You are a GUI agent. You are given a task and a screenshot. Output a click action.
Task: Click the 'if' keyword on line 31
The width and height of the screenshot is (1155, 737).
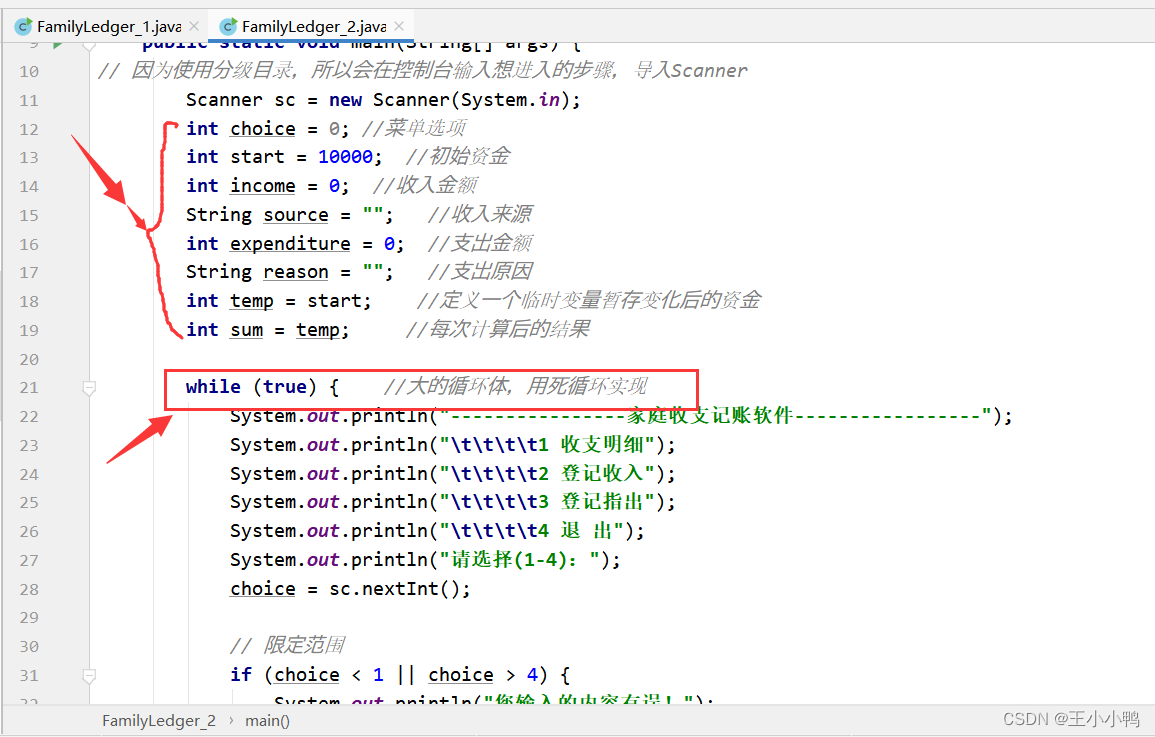point(241,674)
